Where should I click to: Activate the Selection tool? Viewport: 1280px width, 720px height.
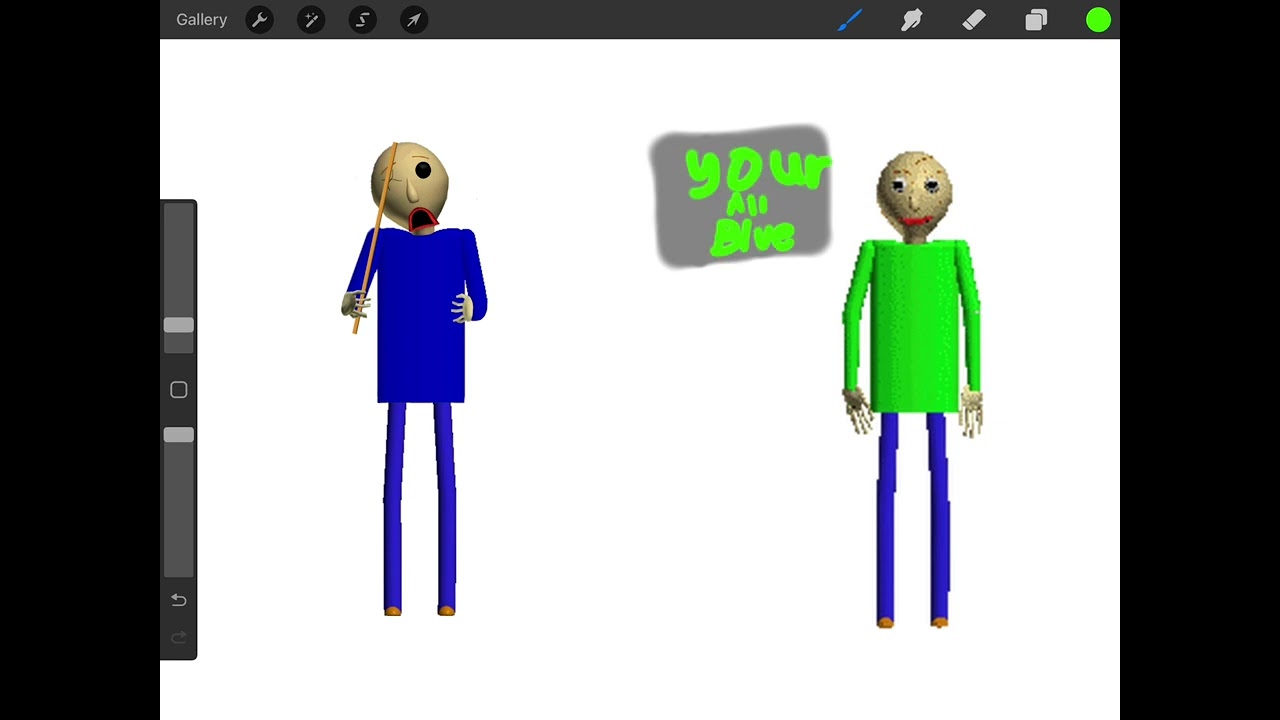pyautogui.click(x=363, y=20)
